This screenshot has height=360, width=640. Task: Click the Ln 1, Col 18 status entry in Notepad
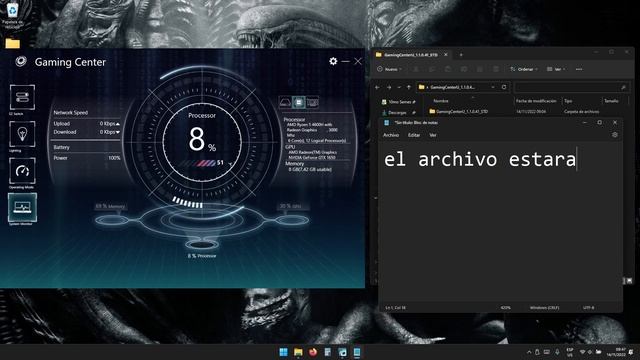[x=396, y=308]
